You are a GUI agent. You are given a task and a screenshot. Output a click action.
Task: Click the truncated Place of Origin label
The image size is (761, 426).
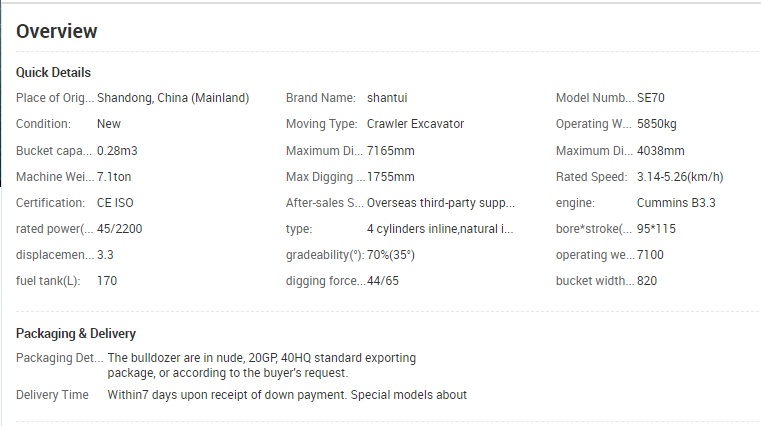click(55, 98)
